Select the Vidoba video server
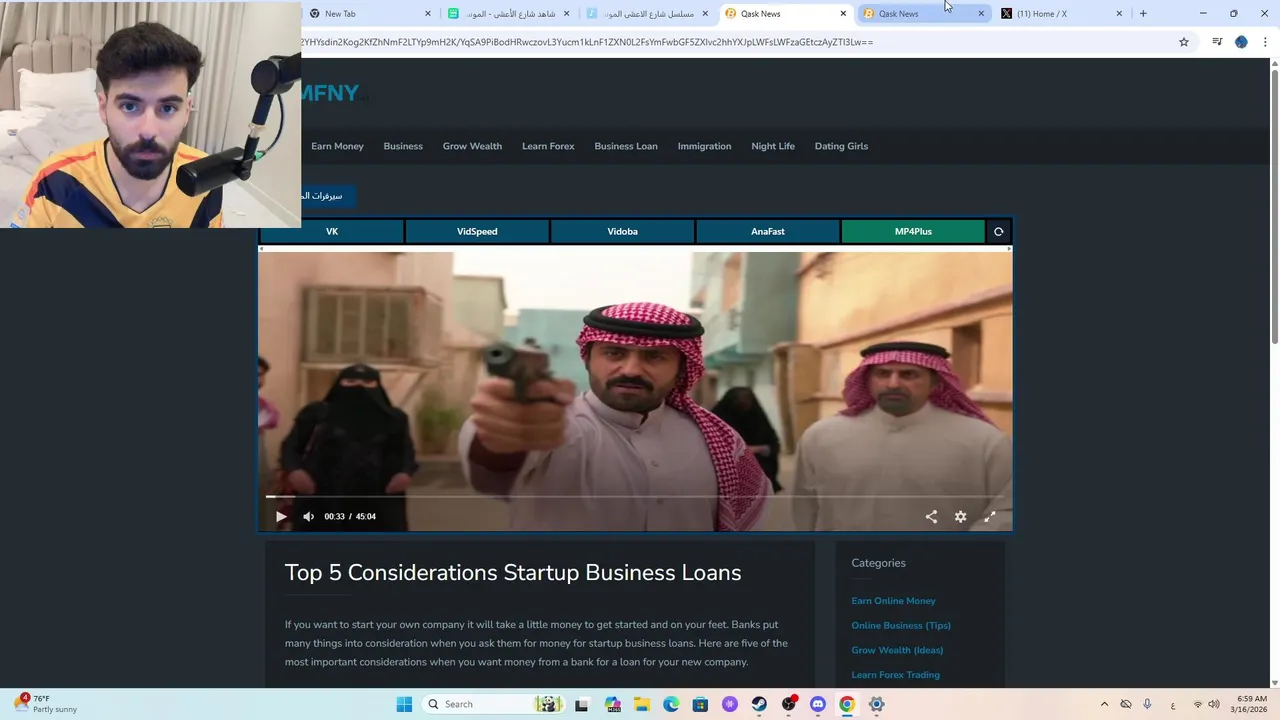The height and width of the screenshot is (720, 1280). 622,232
